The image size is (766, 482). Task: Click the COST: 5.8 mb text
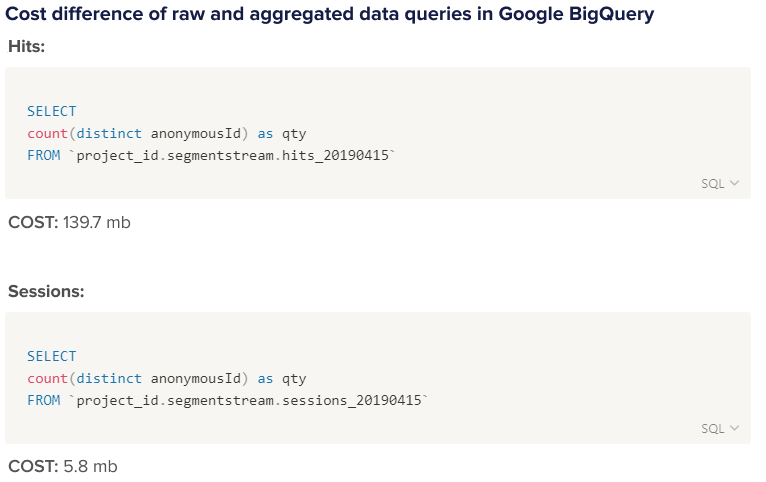pyautogui.click(x=63, y=467)
